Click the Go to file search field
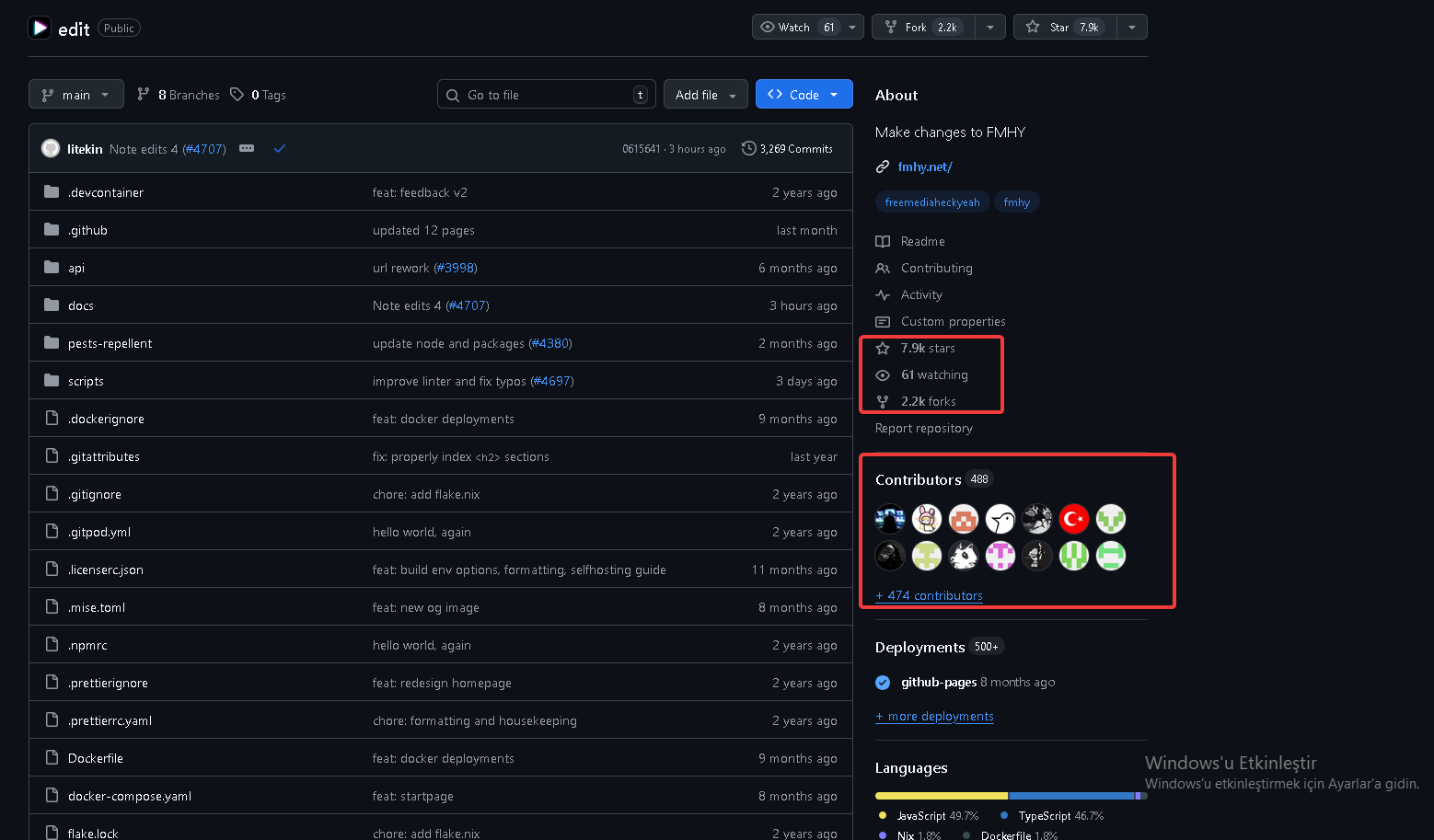The image size is (1434, 840). pyautogui.click(x=547, y=95)
